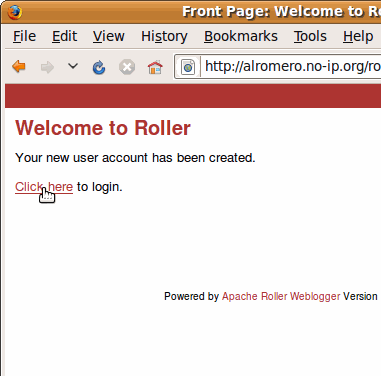Click the orange Back arrow button
The image size is (381, 376).
pyautogui.click(x=19, y=67)
